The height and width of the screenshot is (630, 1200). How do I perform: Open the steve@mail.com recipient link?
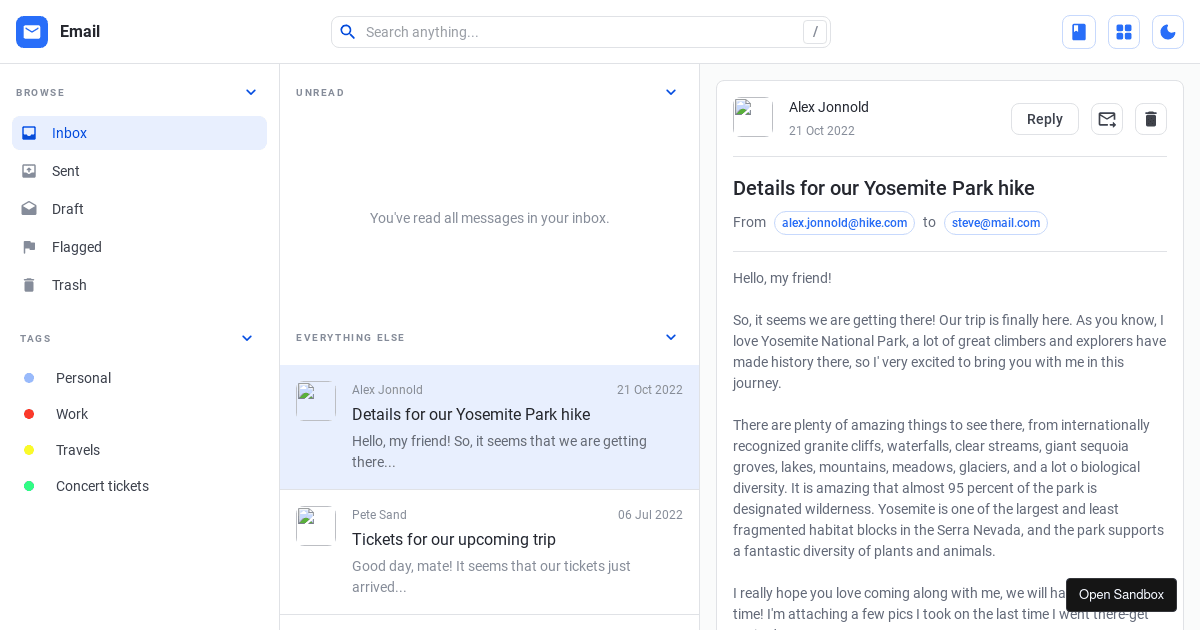(x=996, y=223)
